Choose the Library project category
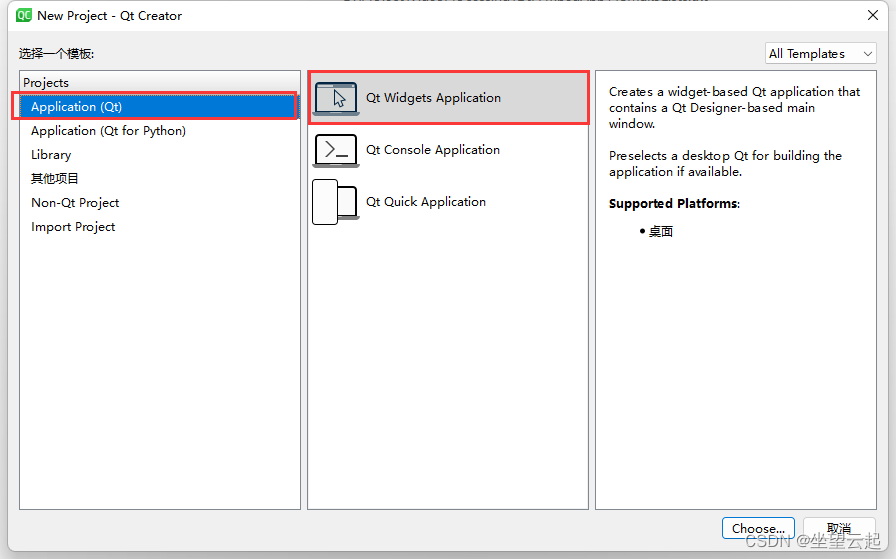 (x=51, y=155)
